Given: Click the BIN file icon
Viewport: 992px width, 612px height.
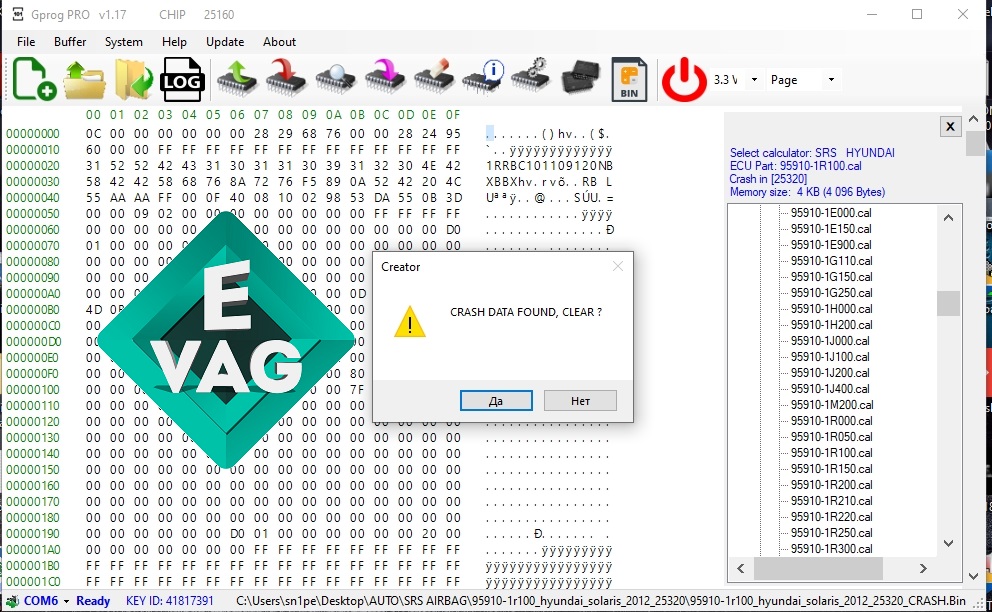Looking at the screenshot, I should pyautogui.click(x=629, y=79).
